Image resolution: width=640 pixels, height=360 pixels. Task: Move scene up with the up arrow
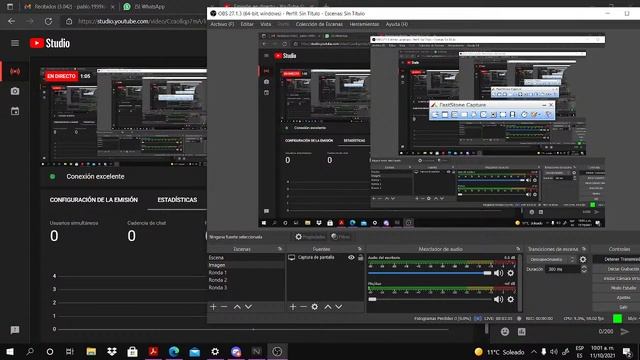tap(237, 307)
